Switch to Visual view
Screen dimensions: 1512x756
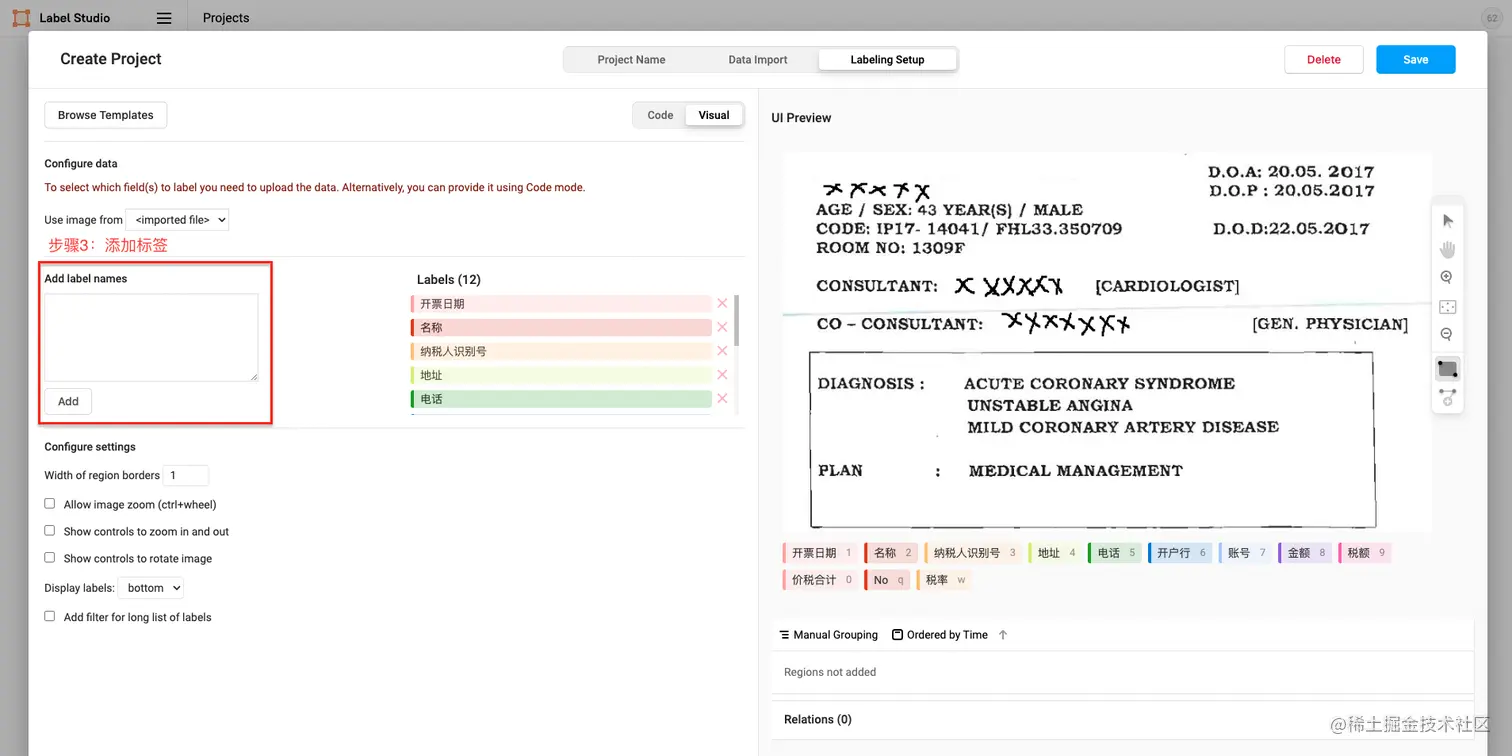(x=714, y=115)
